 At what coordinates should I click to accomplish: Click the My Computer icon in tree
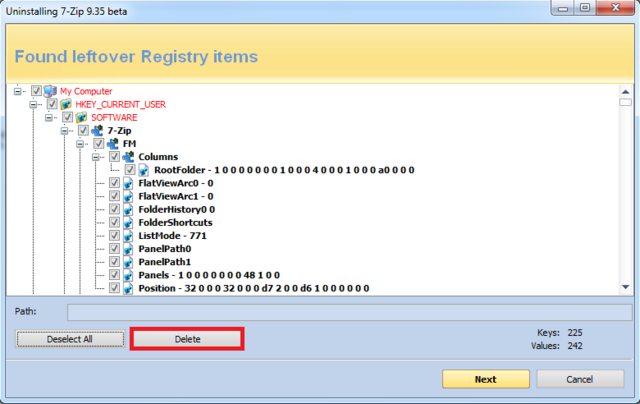50,91
